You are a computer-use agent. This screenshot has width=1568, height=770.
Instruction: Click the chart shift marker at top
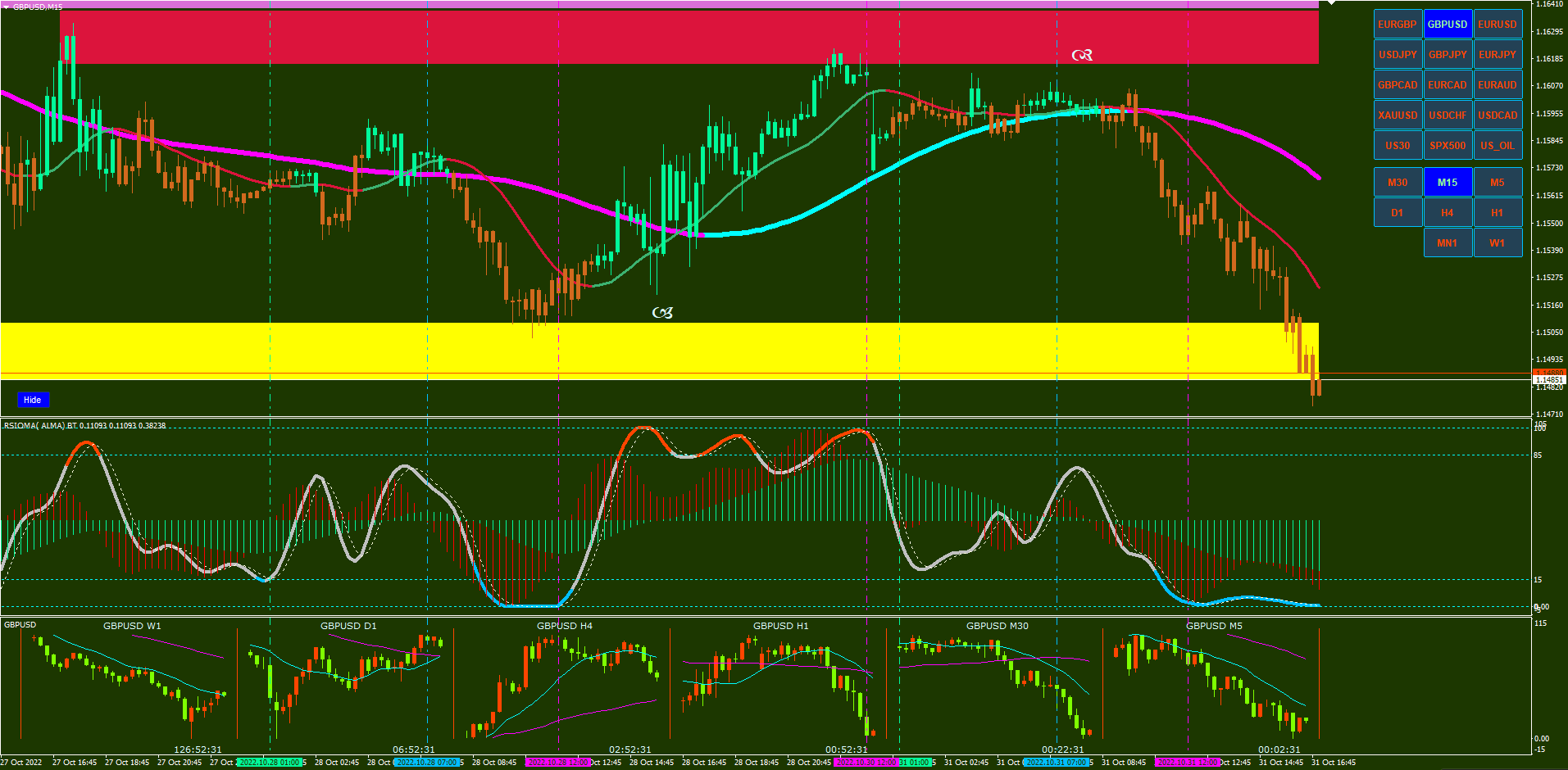[x=1331, y=3]
